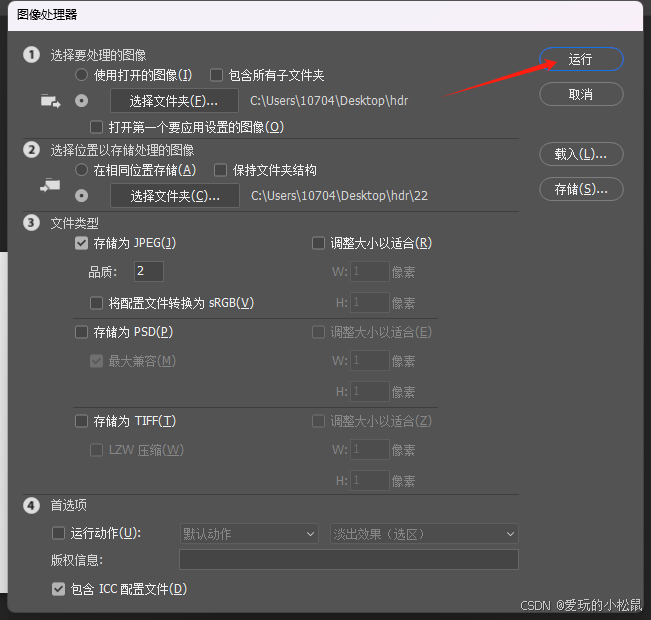Click the 文件类型 section heading

point(74,223)
